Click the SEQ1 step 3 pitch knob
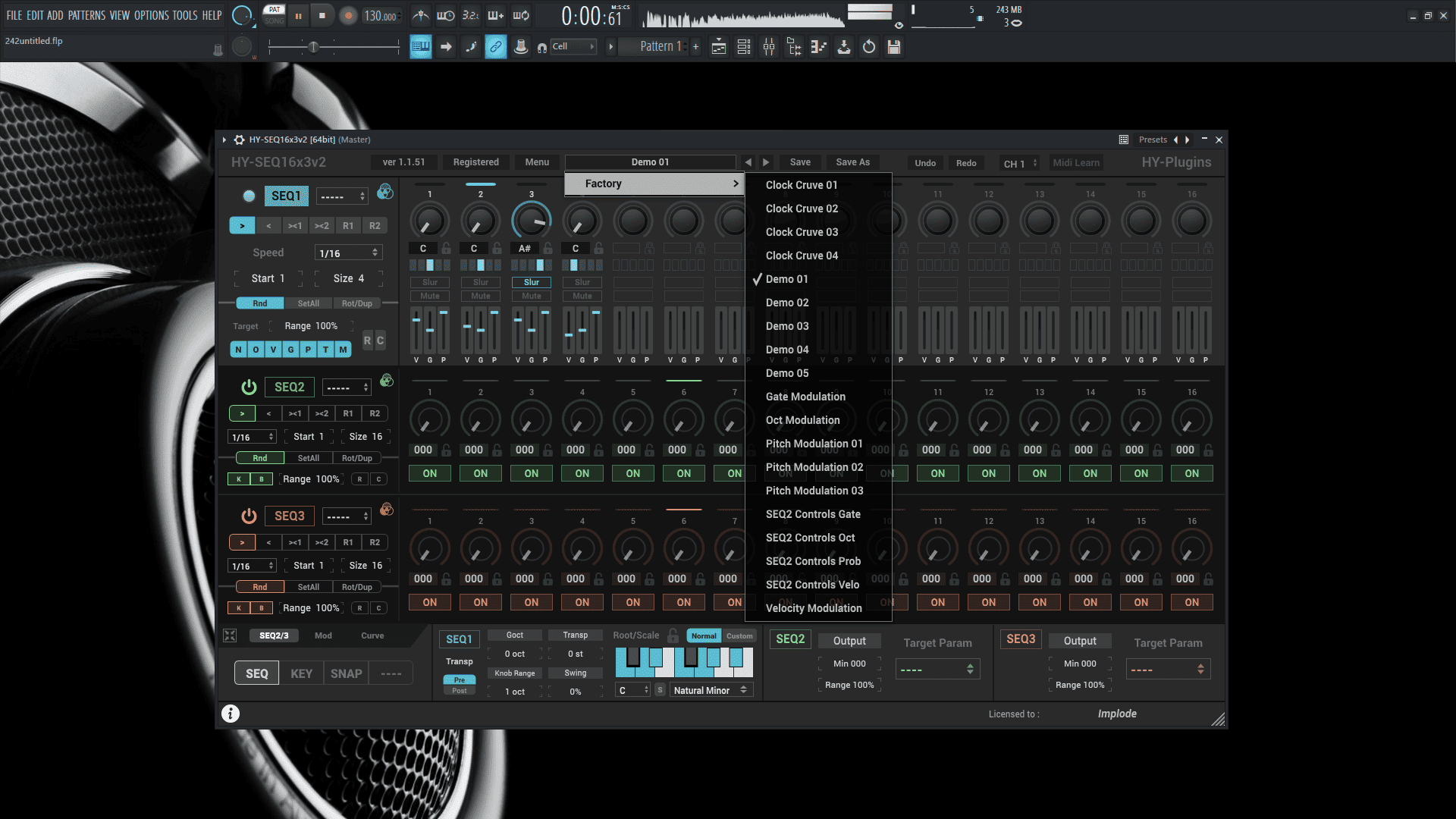 [531, 221]
